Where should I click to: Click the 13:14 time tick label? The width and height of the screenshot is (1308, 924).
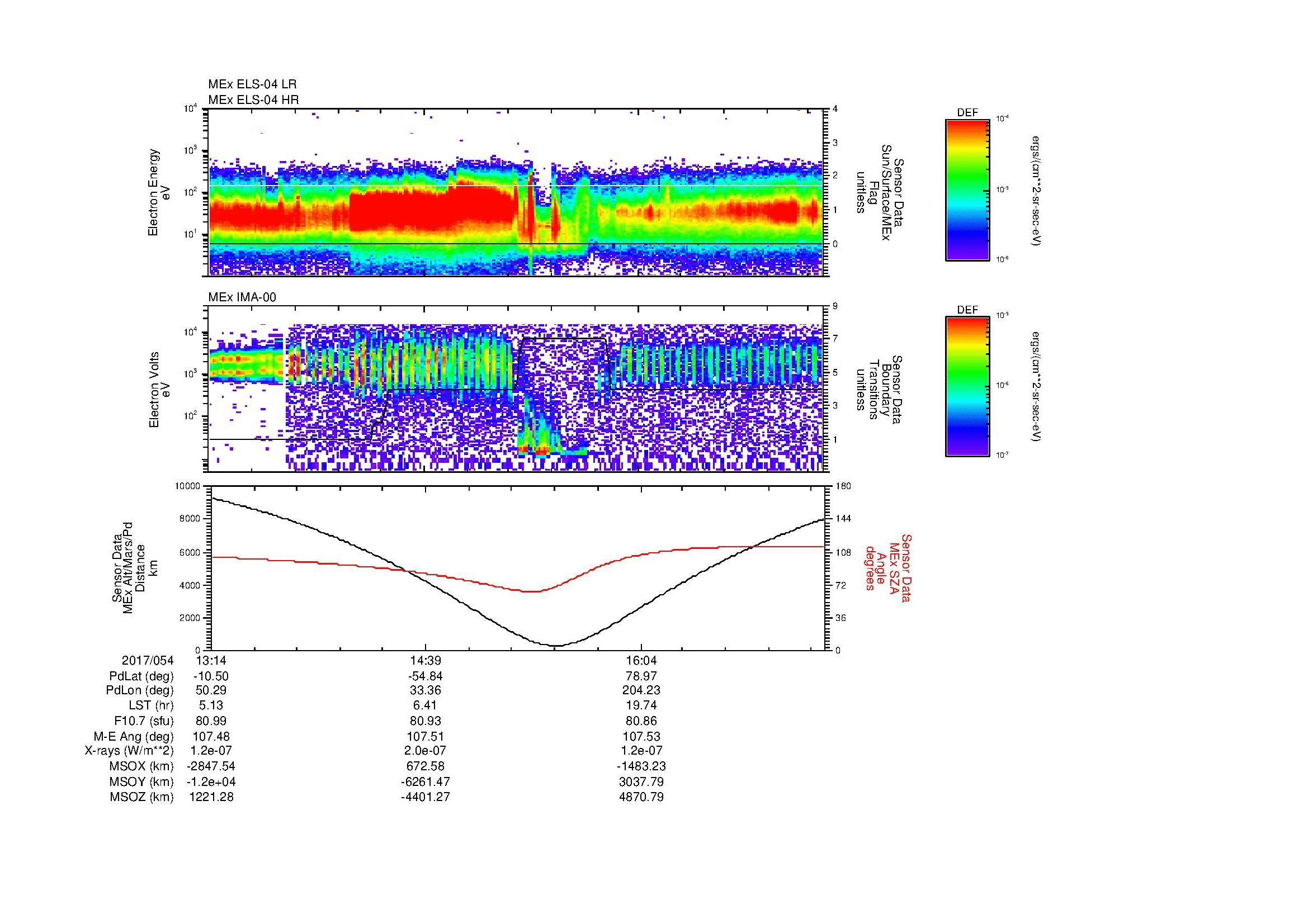pyautogui.click(x=211, y=660)
